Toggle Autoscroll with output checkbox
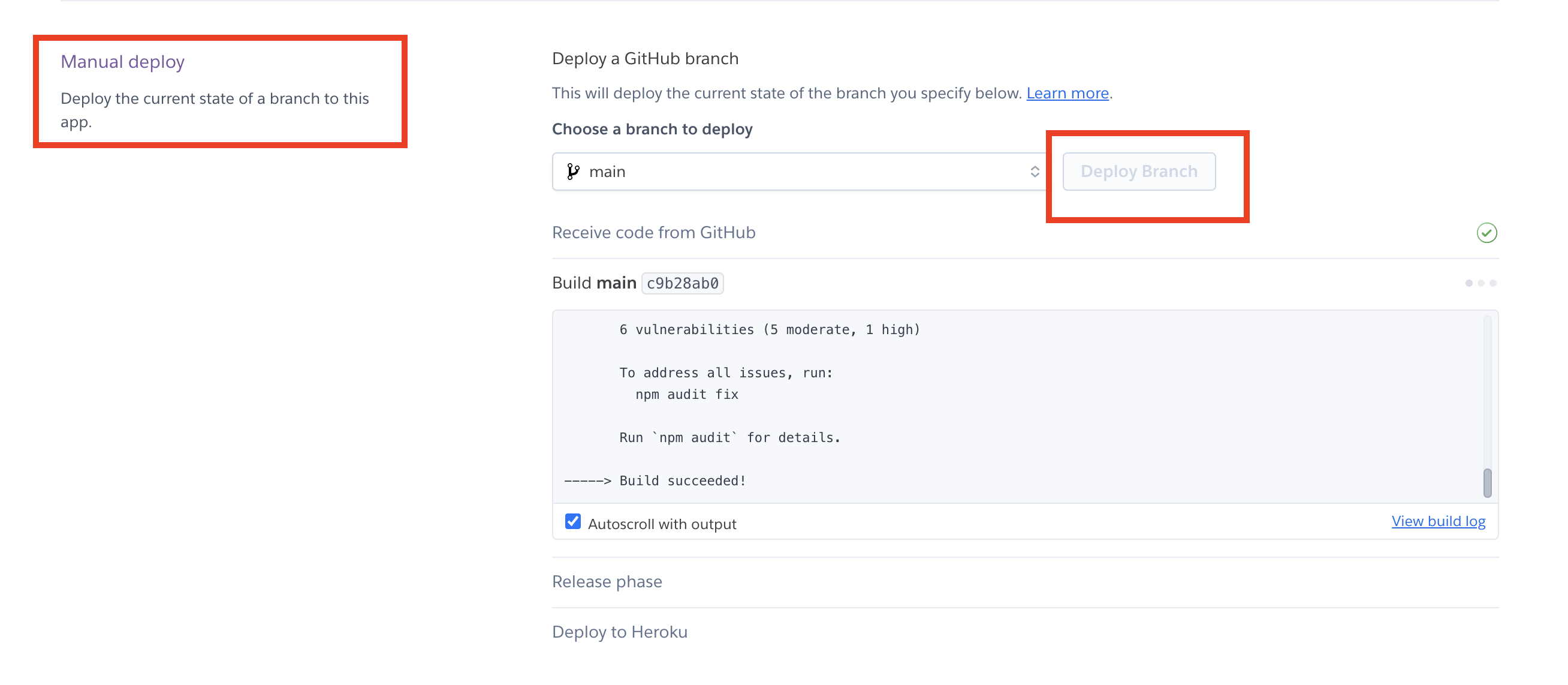The image size is (1568, 685). (x=573, y=521)
